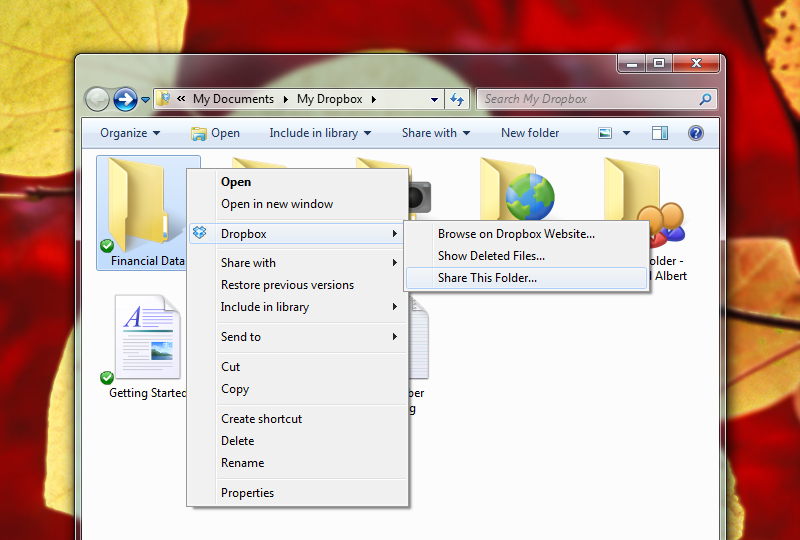Screen dimensions: 800x540
Task: Open Properties from the context menu
Action: [x=298, y=493]
